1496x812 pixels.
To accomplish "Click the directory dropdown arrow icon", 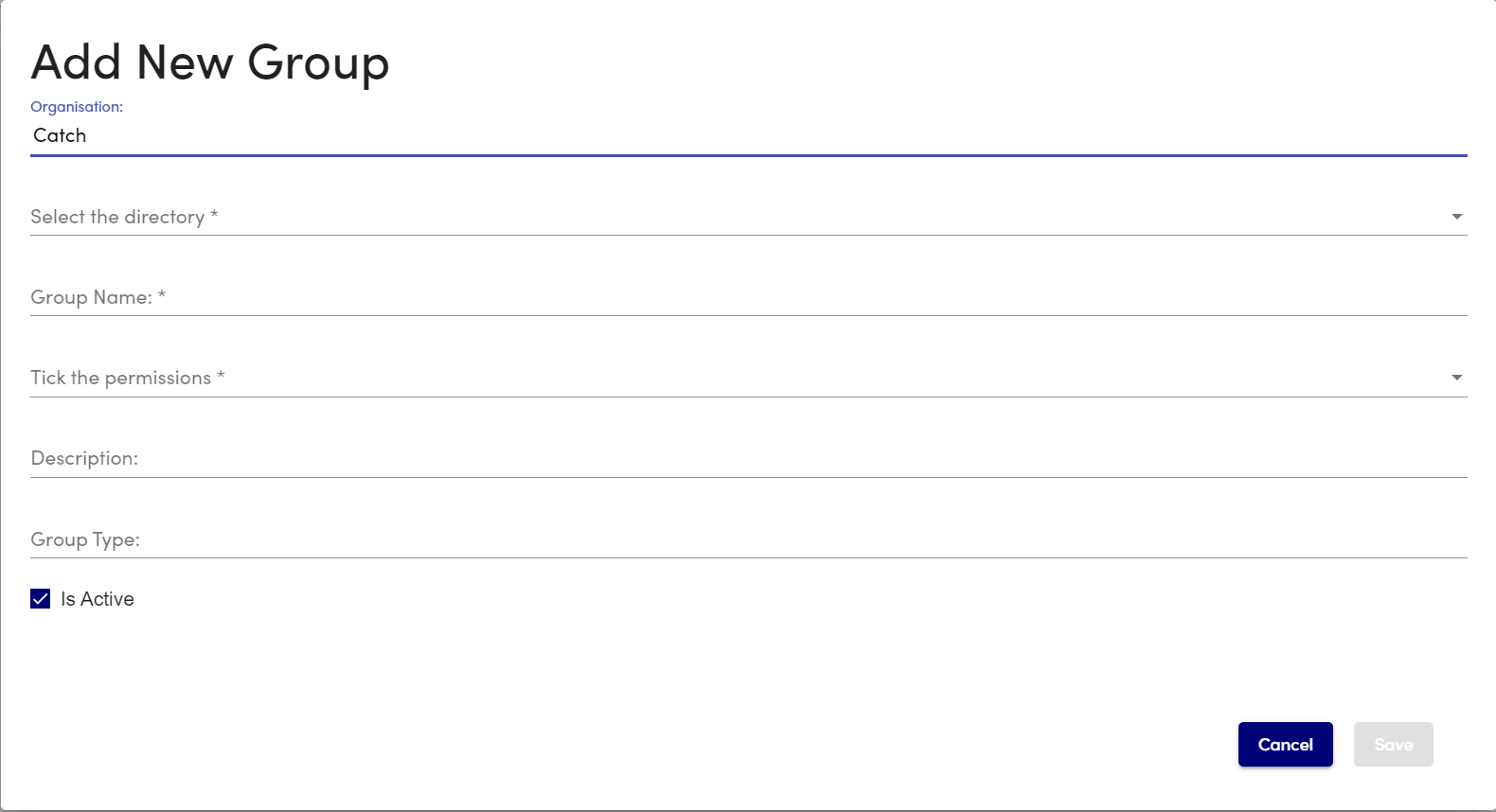I will (x=1456, y=217).
